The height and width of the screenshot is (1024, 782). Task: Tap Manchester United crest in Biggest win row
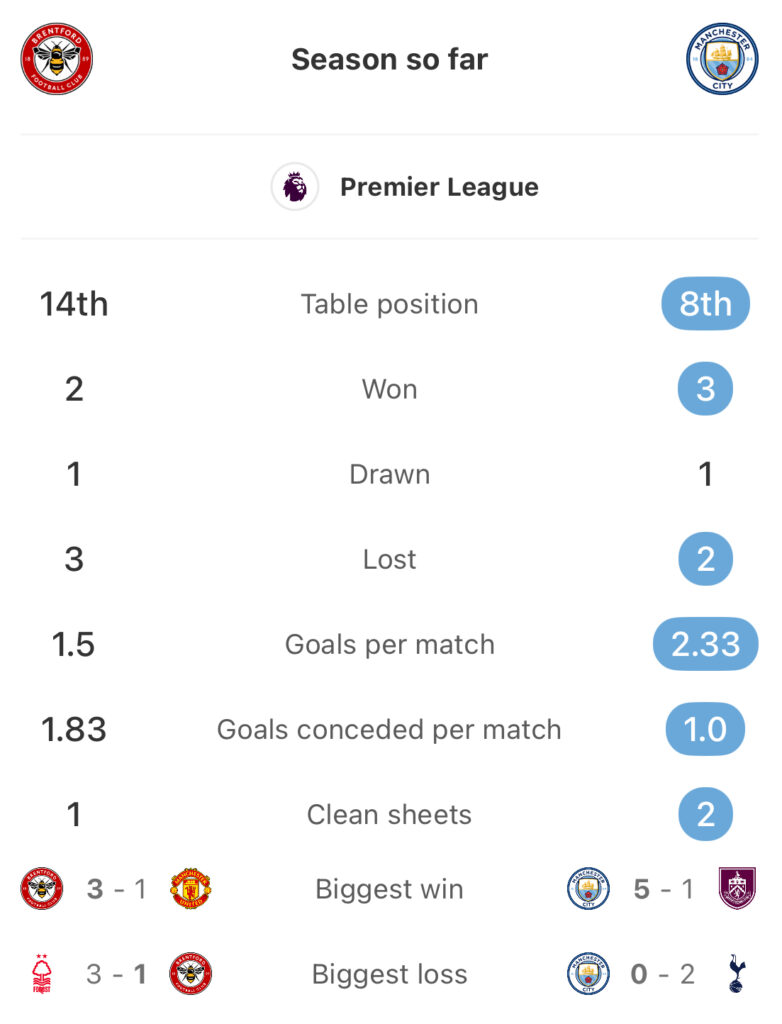190,888
